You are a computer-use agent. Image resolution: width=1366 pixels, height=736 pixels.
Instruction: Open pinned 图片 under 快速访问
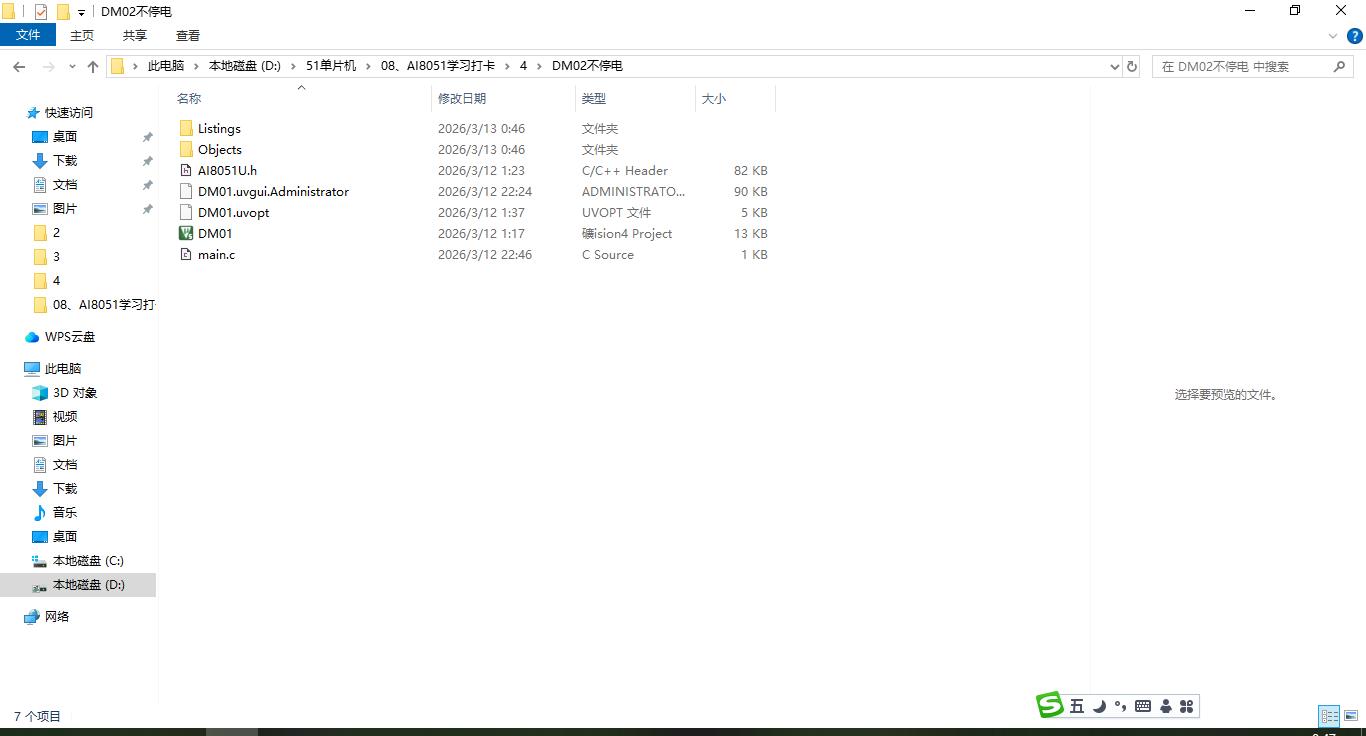click(x=65, y=209)
